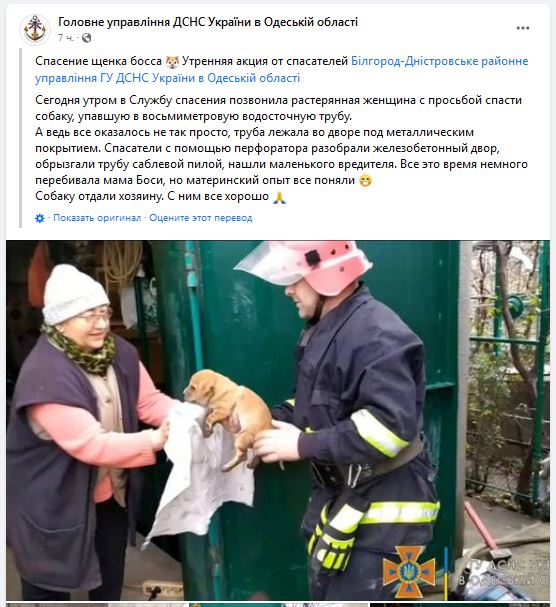Click the watermark text in photo corner
Screen dimensions: 556x607
pyautogui.click(x=504, y=573)
